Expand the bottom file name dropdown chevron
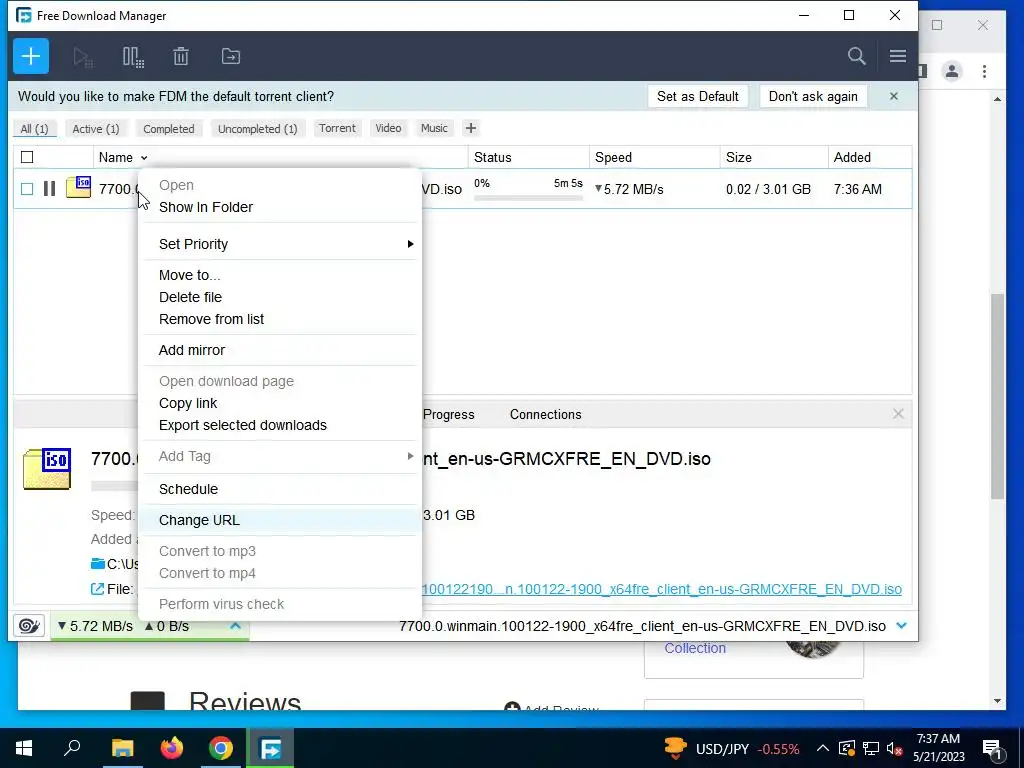 (x=902, y=626)
